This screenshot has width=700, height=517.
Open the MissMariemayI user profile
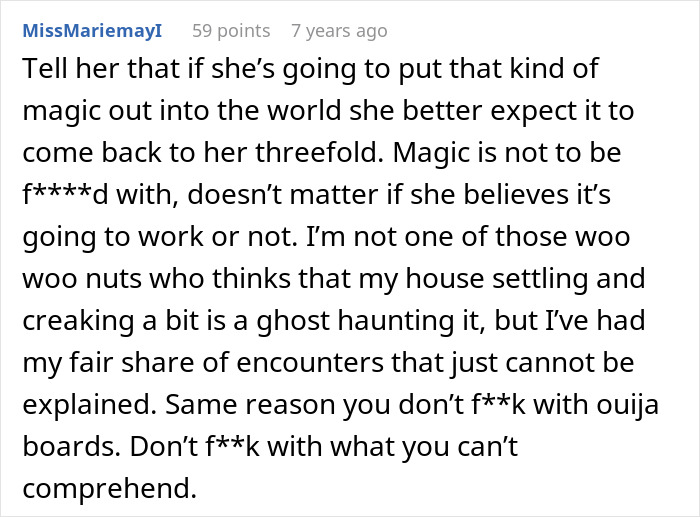92,31
